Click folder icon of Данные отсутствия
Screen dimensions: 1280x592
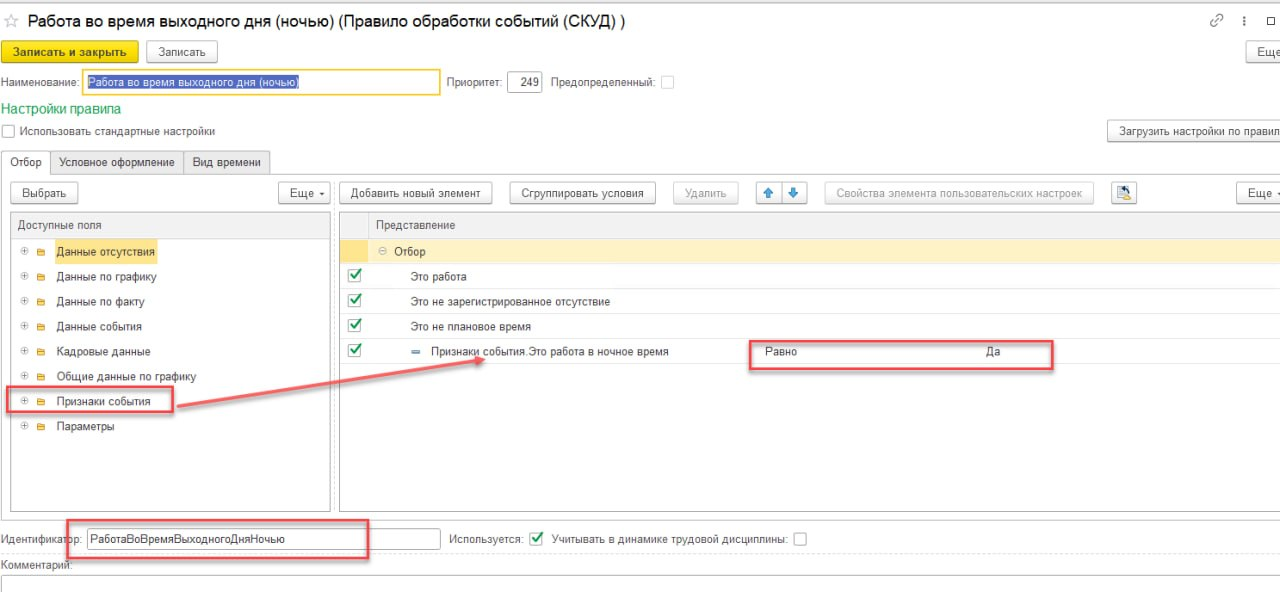[41, 252]
